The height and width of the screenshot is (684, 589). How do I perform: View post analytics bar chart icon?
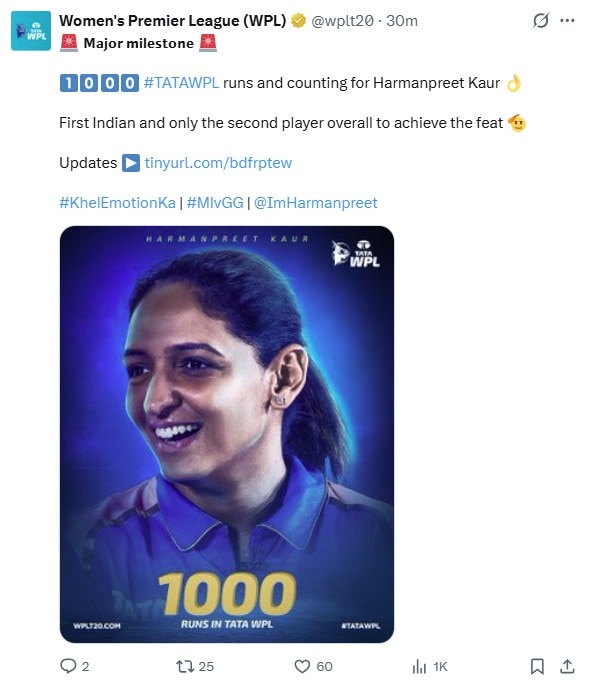(419, 666)
